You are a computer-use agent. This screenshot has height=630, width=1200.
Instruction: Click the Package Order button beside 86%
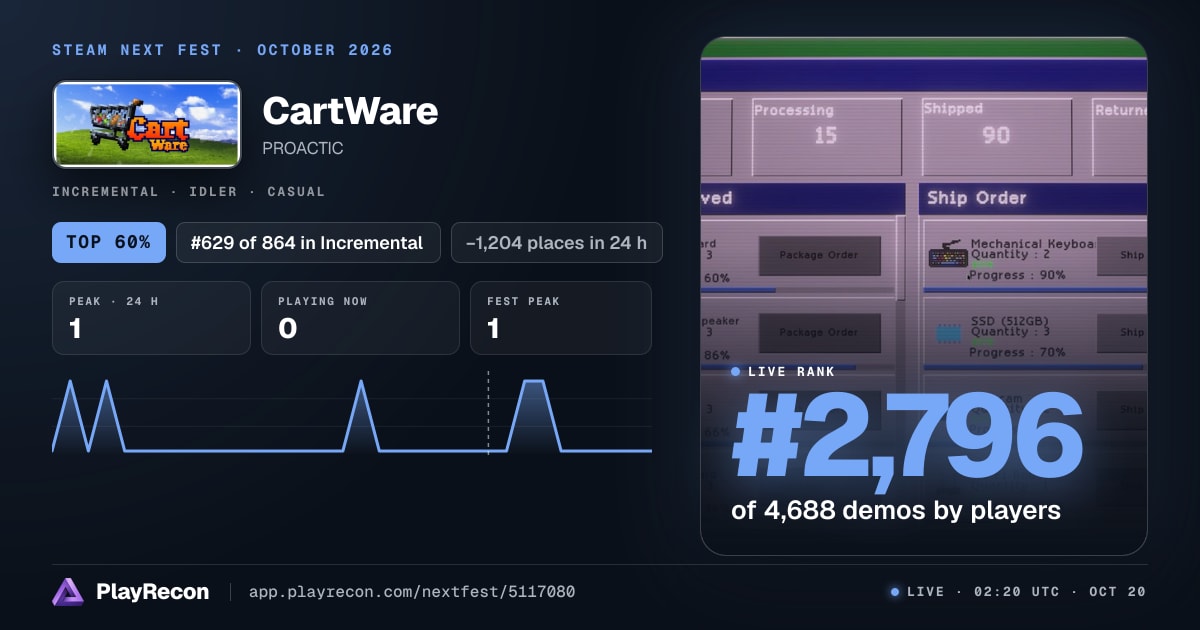coord(819,332)
